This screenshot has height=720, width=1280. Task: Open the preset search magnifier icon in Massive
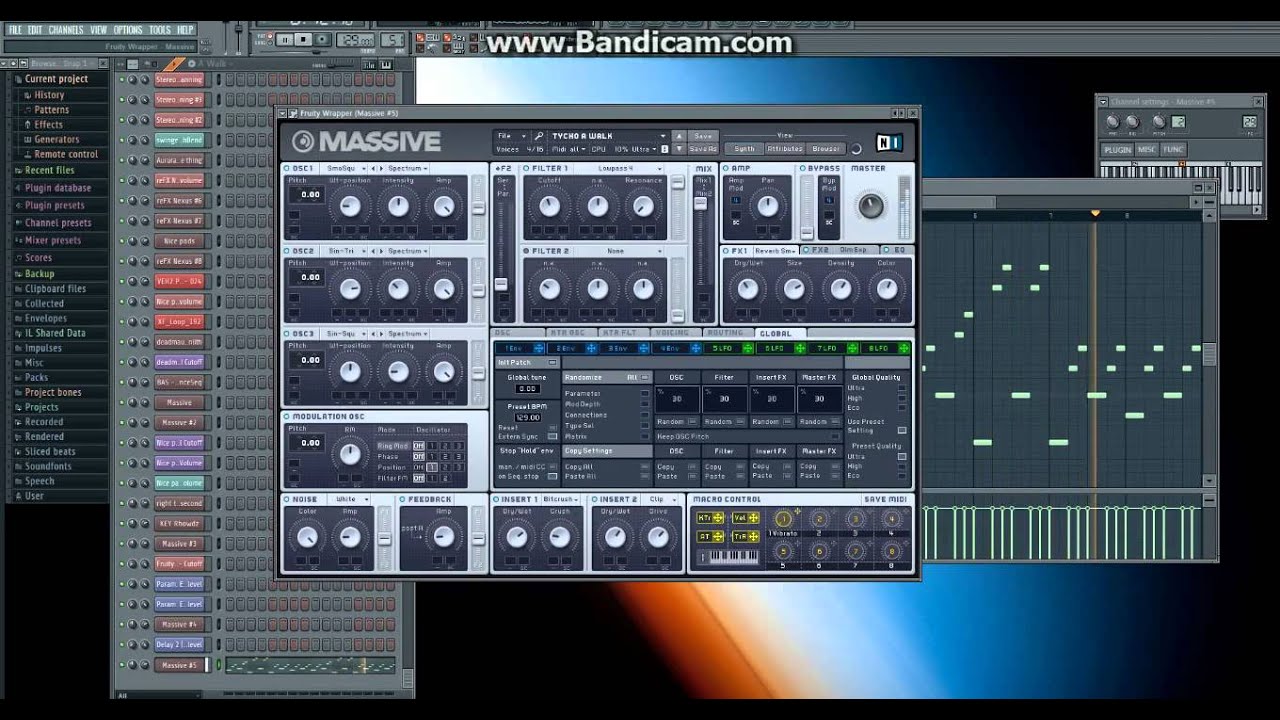(539, 136)
